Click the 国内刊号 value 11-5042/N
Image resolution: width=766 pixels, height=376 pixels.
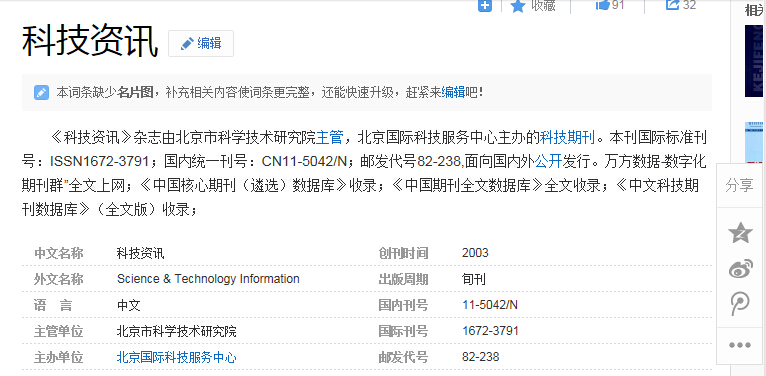point(490,305)
